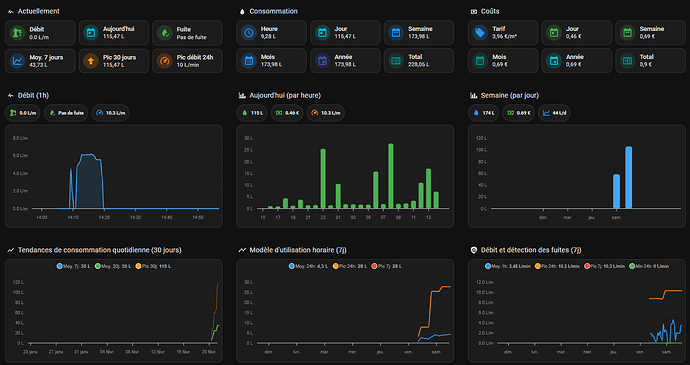
Task: Click the water faucet icon on the Débit tile
Action: point(17,33)
